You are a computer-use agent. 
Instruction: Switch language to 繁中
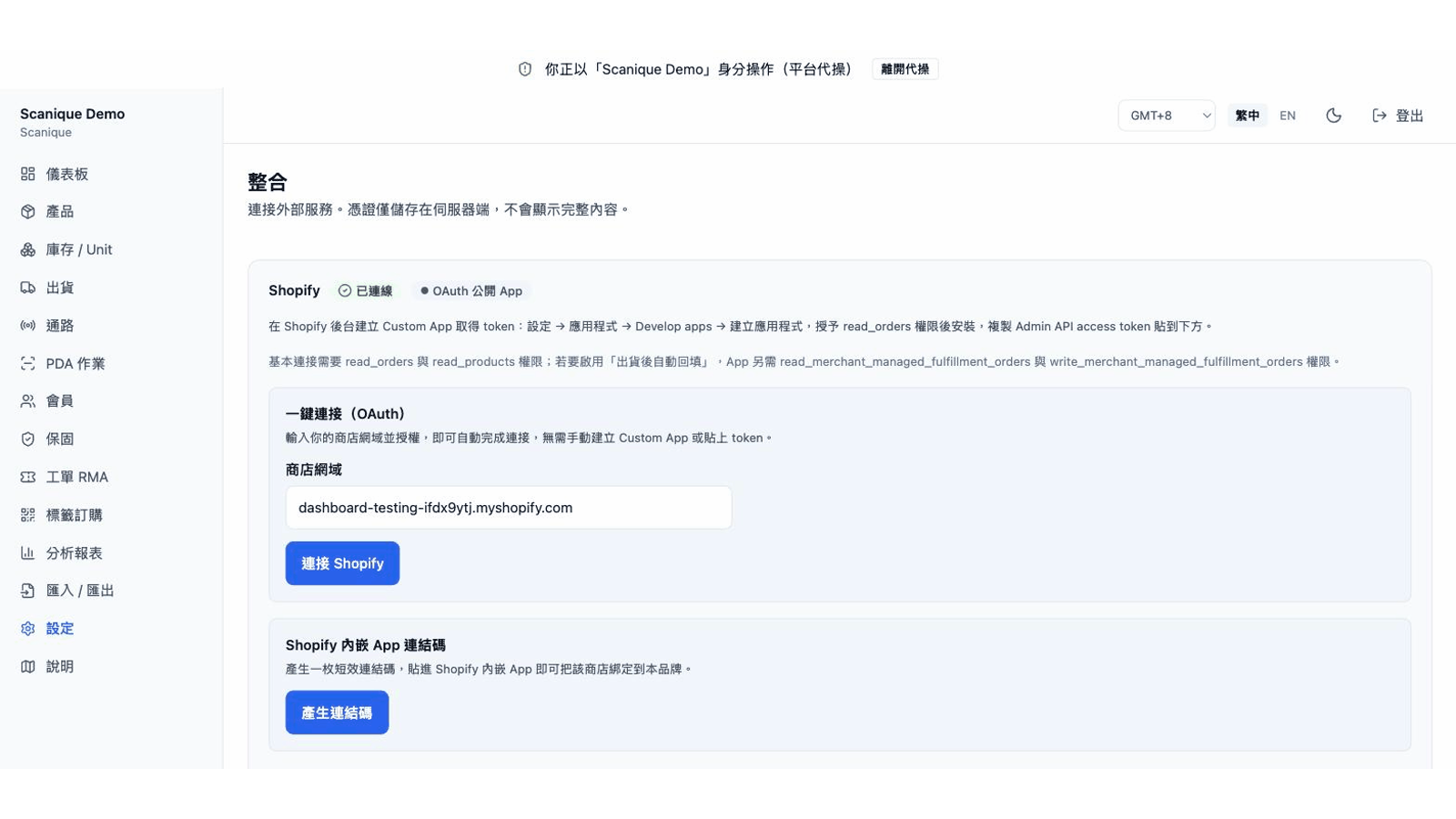pyautogui.click(x=1248, y=116)
